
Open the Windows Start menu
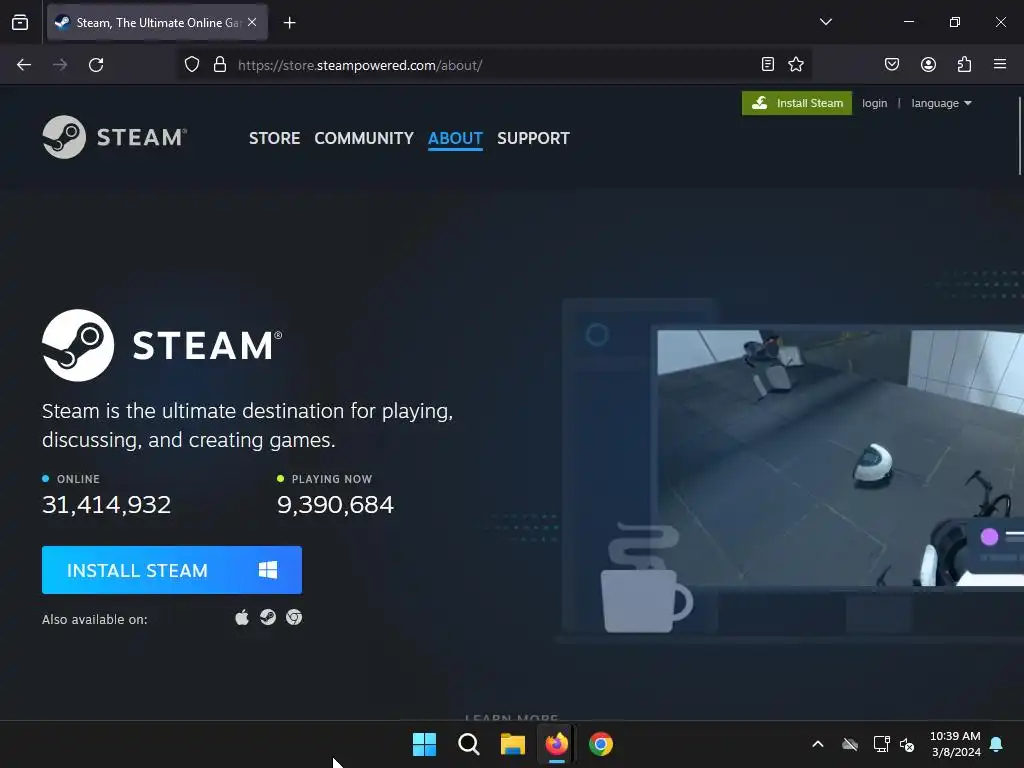tap(424, 744)
